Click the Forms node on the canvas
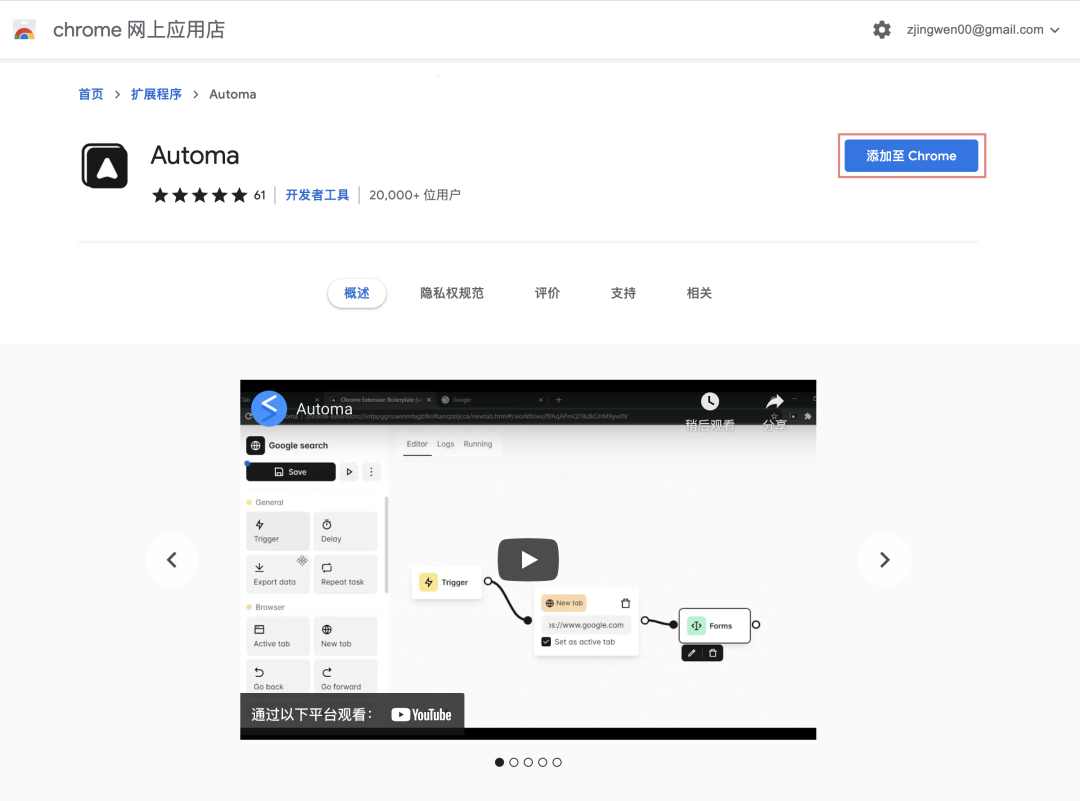 pos(714,626)
